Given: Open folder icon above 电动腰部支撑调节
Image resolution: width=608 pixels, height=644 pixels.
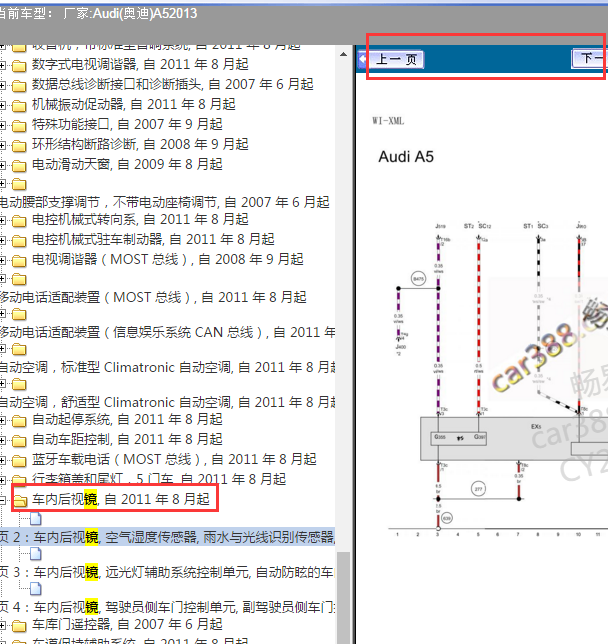Looking at the screenshot, I should [19, 184].
